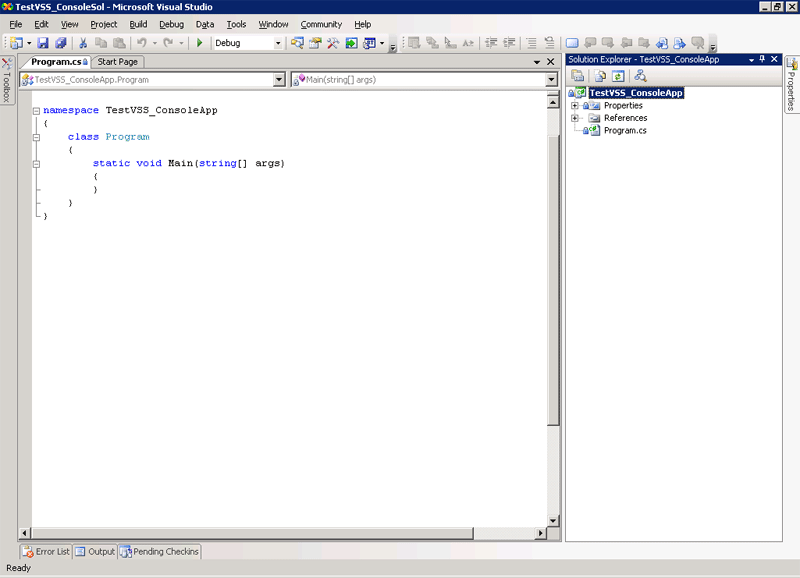
Task: Click the Save All toolbar icon
Action: click(x=61, y=43)
